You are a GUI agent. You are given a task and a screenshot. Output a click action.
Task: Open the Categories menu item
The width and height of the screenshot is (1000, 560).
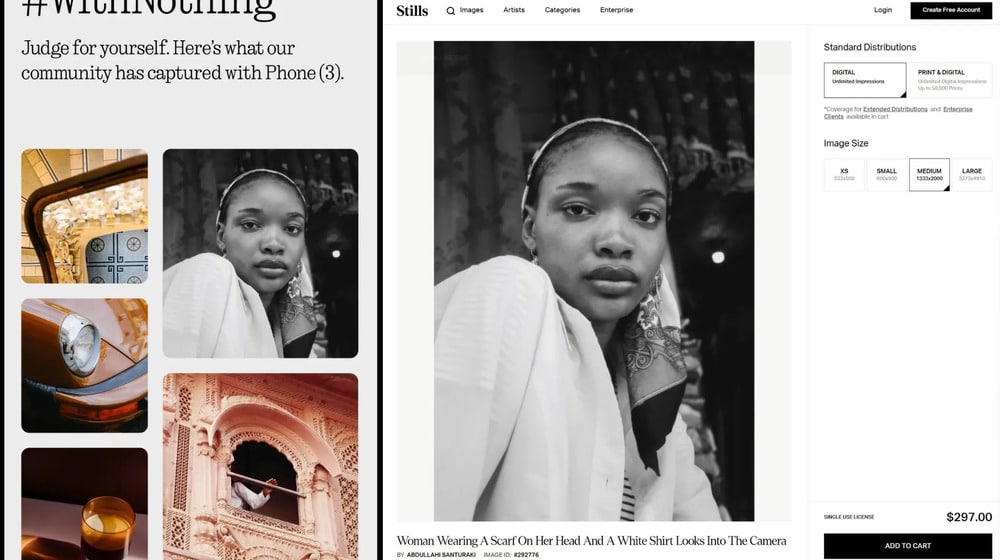click(562, 10)
